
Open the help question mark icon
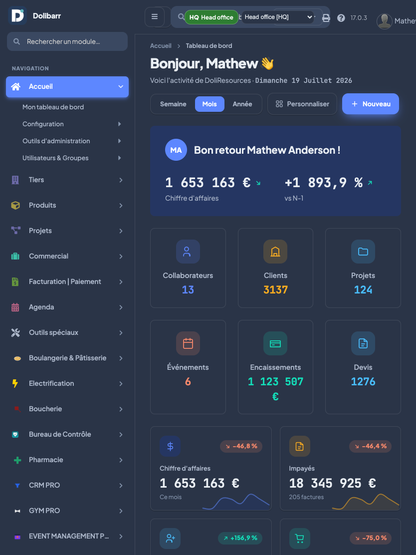(341, 18)
